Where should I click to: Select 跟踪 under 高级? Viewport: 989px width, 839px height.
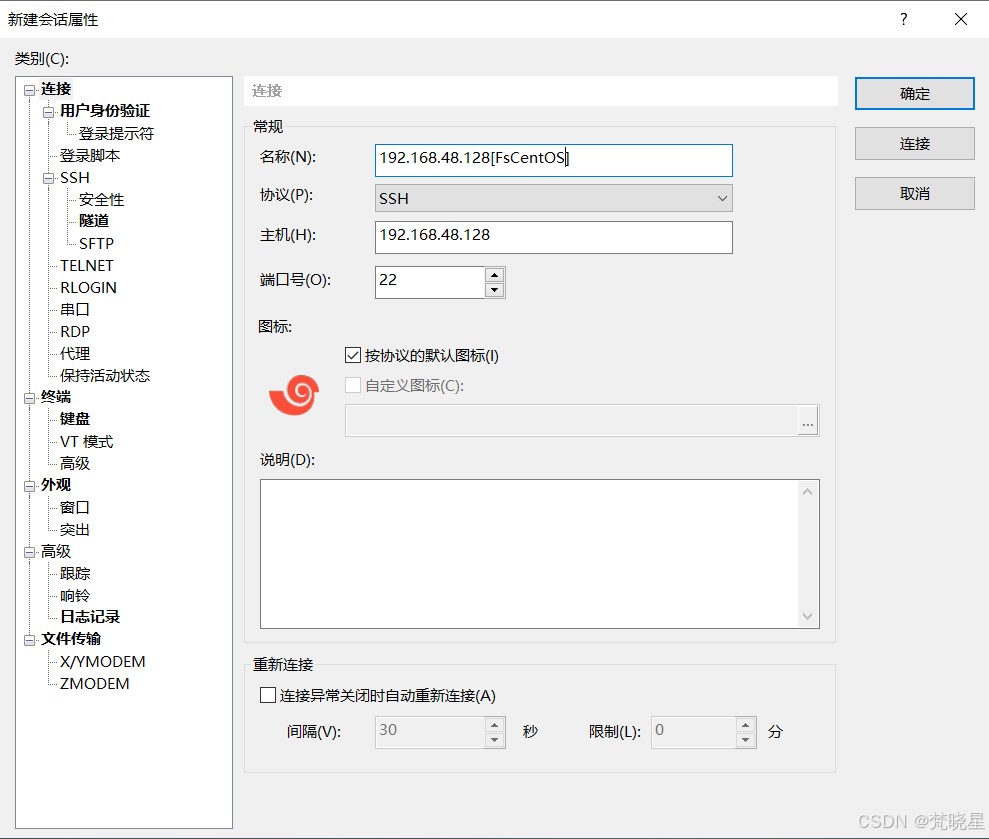[x=74, y=573]
